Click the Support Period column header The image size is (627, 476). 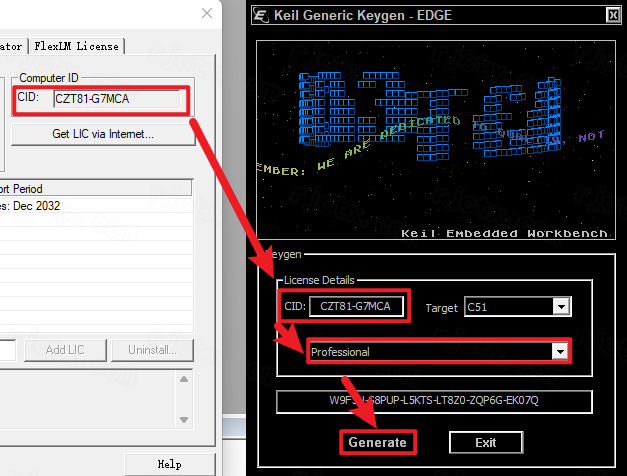click(x=96, y=188)
